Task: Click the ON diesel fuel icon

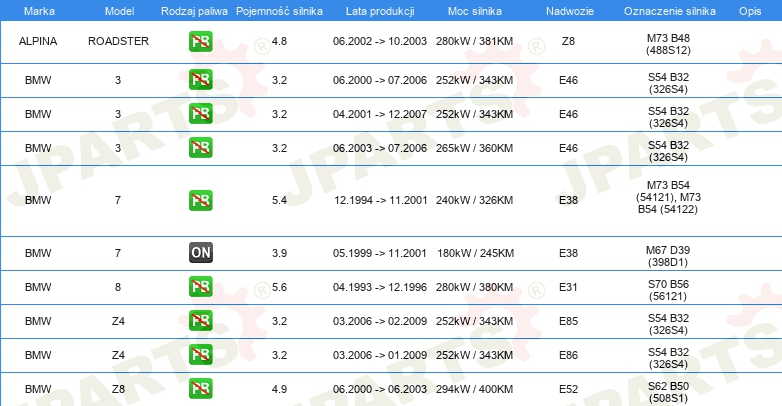Action: pos(200,253)
